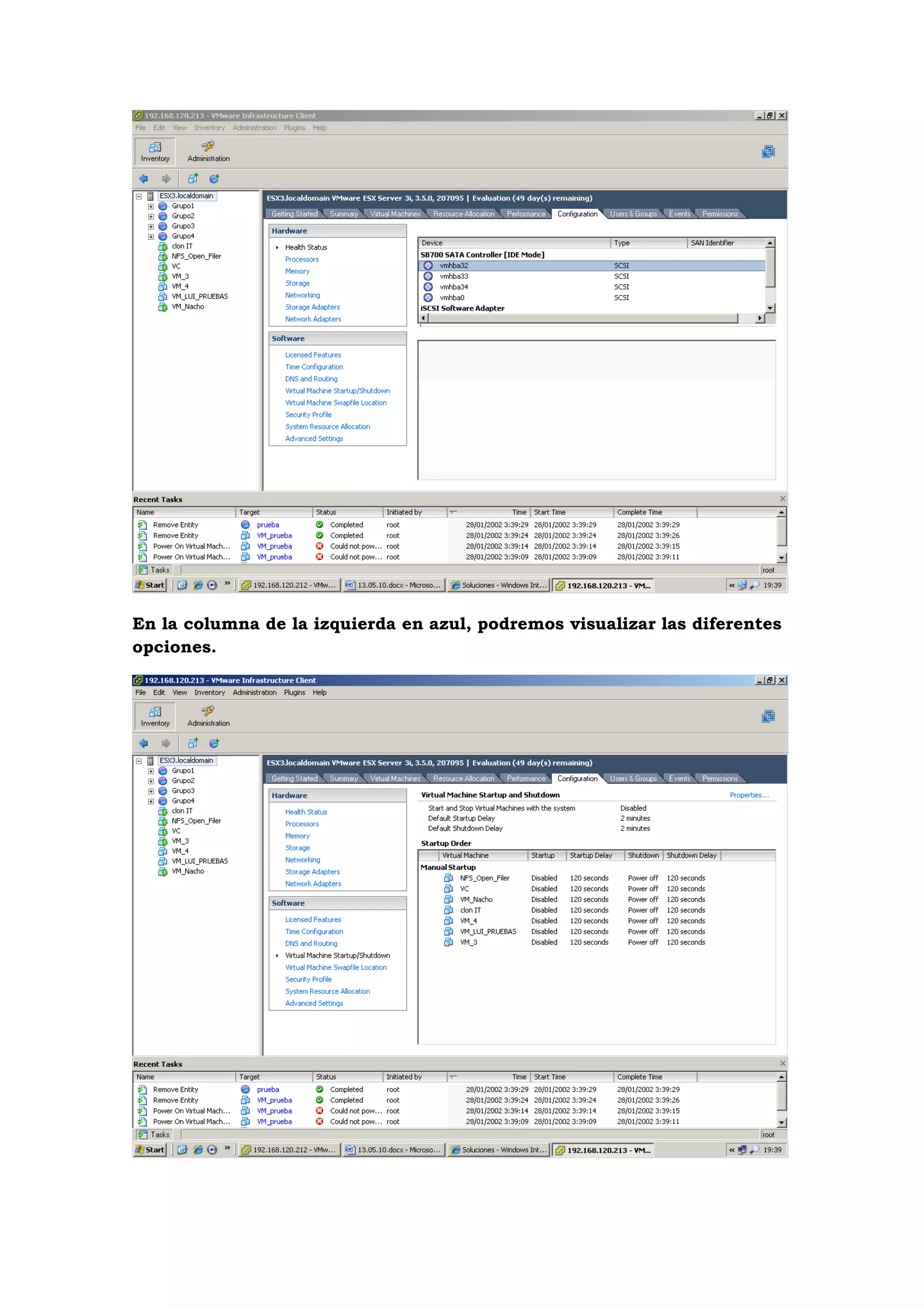The image size is (924, 1308).
Task: Select the vmhba0 SCSI adapter icon
Action: [428, 297]
